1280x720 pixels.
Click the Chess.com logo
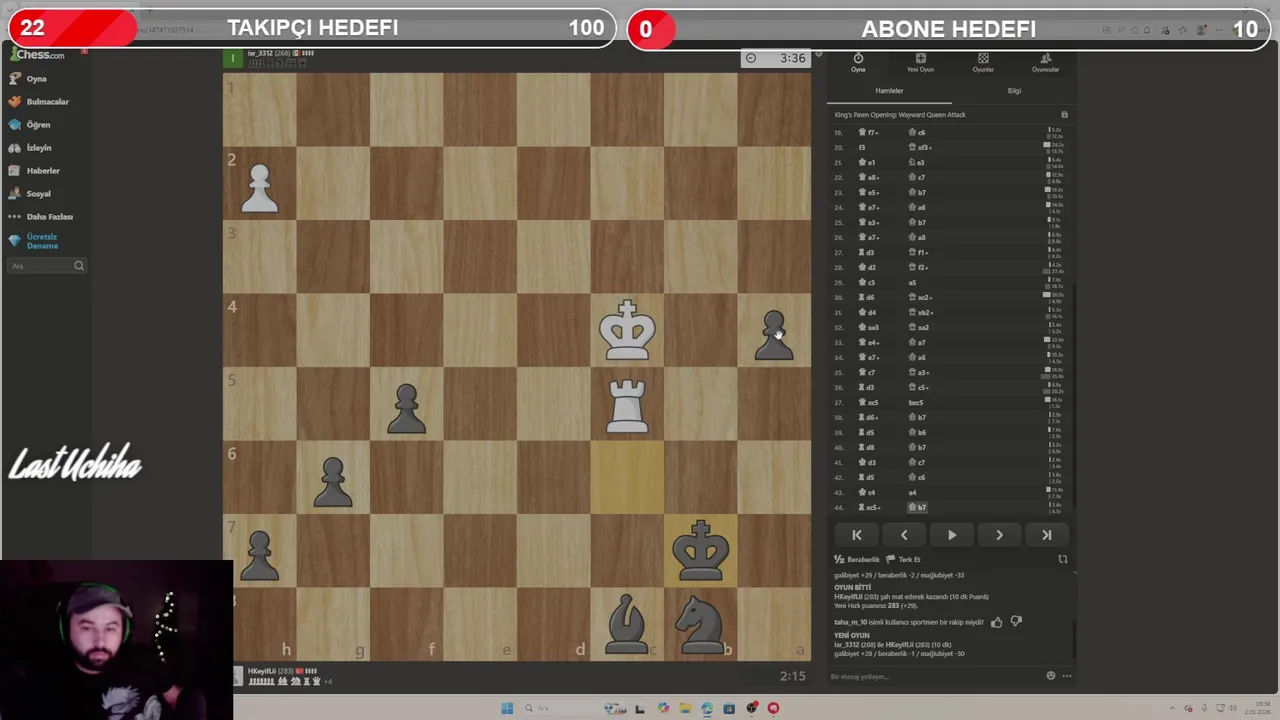click(36, 55)
